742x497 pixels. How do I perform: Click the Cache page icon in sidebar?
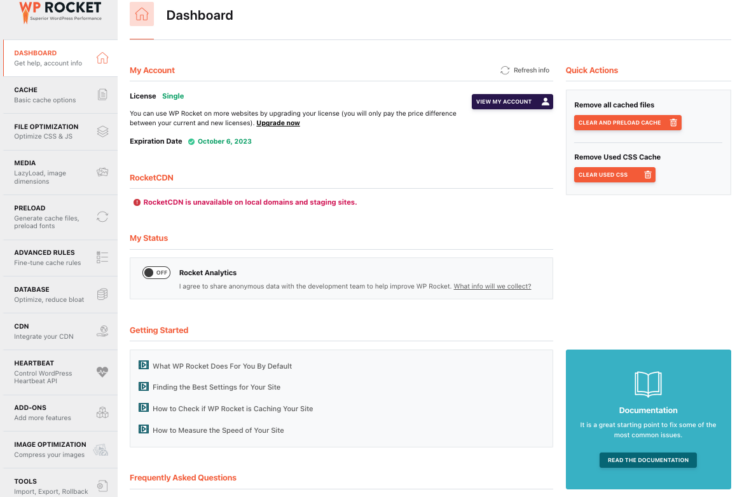[102, 95]
